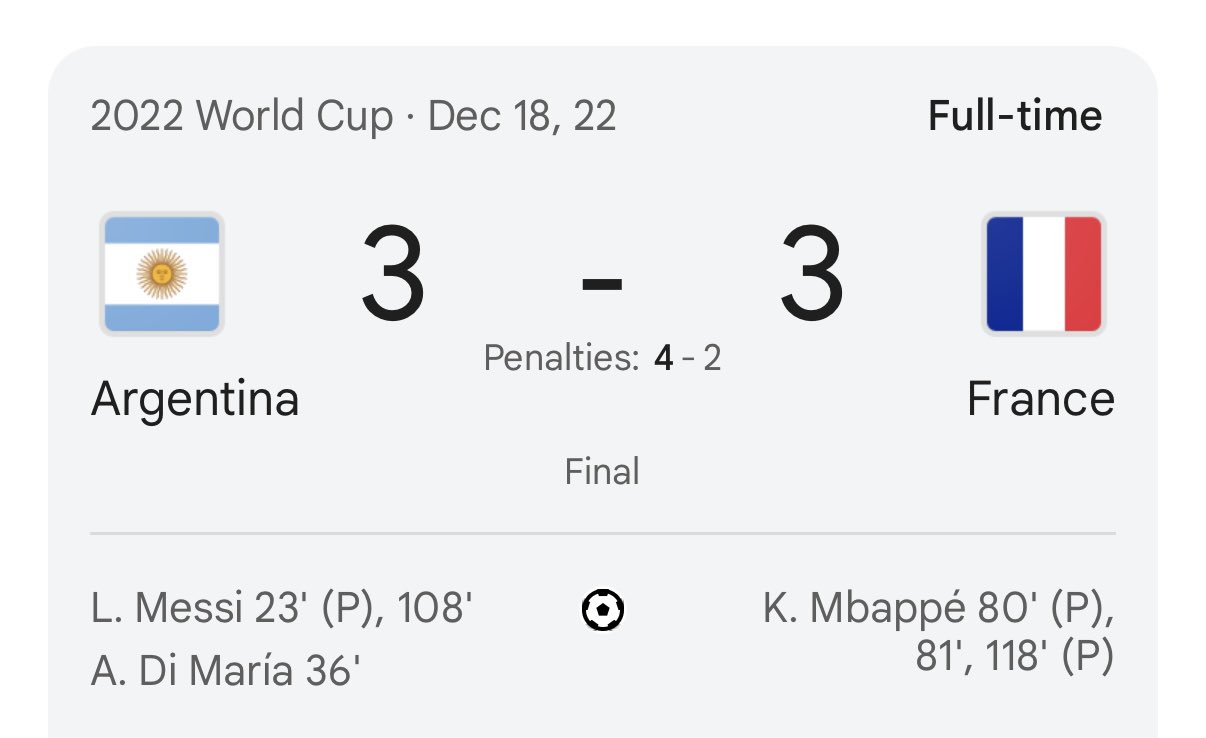The height and width of the screenshot is (738, 1206).
Task: Click the bold 4 penalty score
Action: 664,357
